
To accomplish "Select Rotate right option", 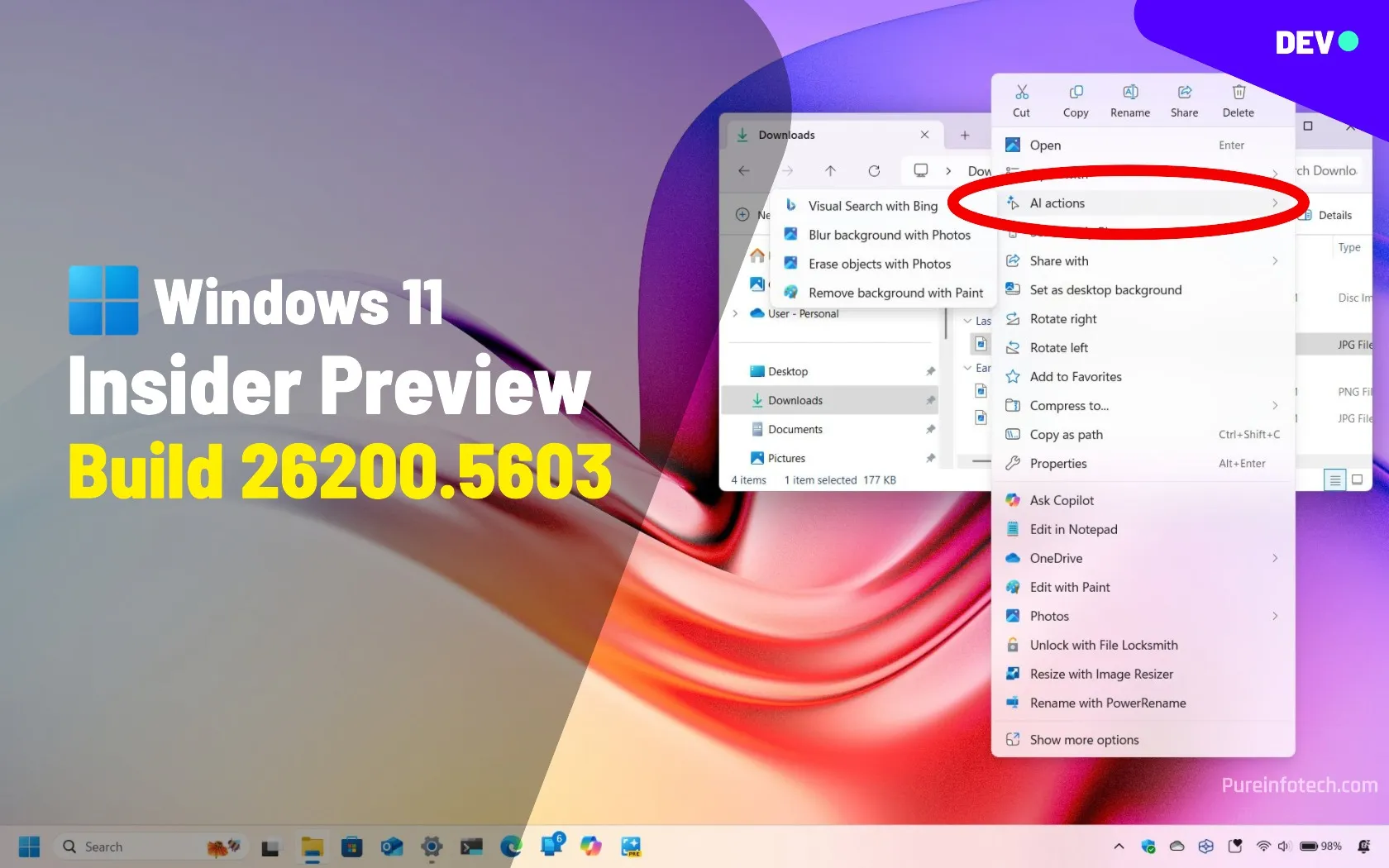I will tap(1143, 319).
